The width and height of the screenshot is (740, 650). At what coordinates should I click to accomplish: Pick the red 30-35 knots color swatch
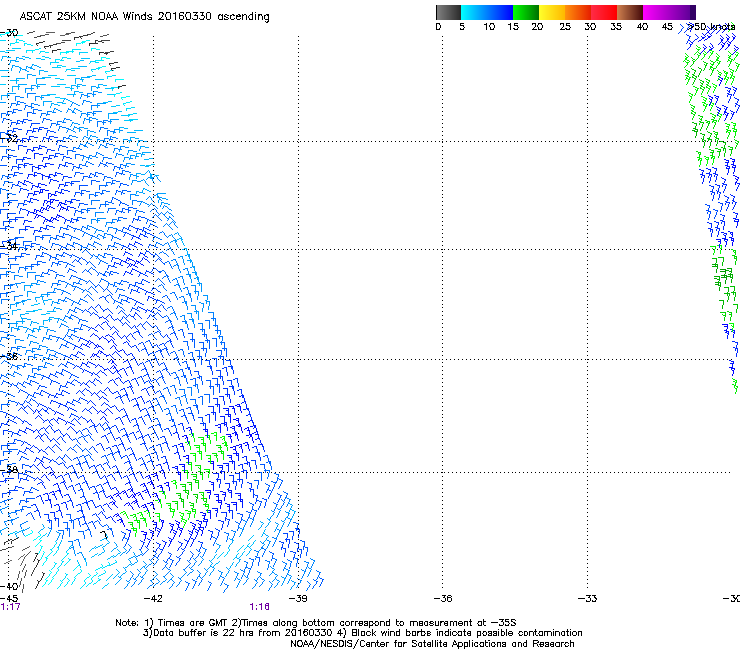coord(604,12)
